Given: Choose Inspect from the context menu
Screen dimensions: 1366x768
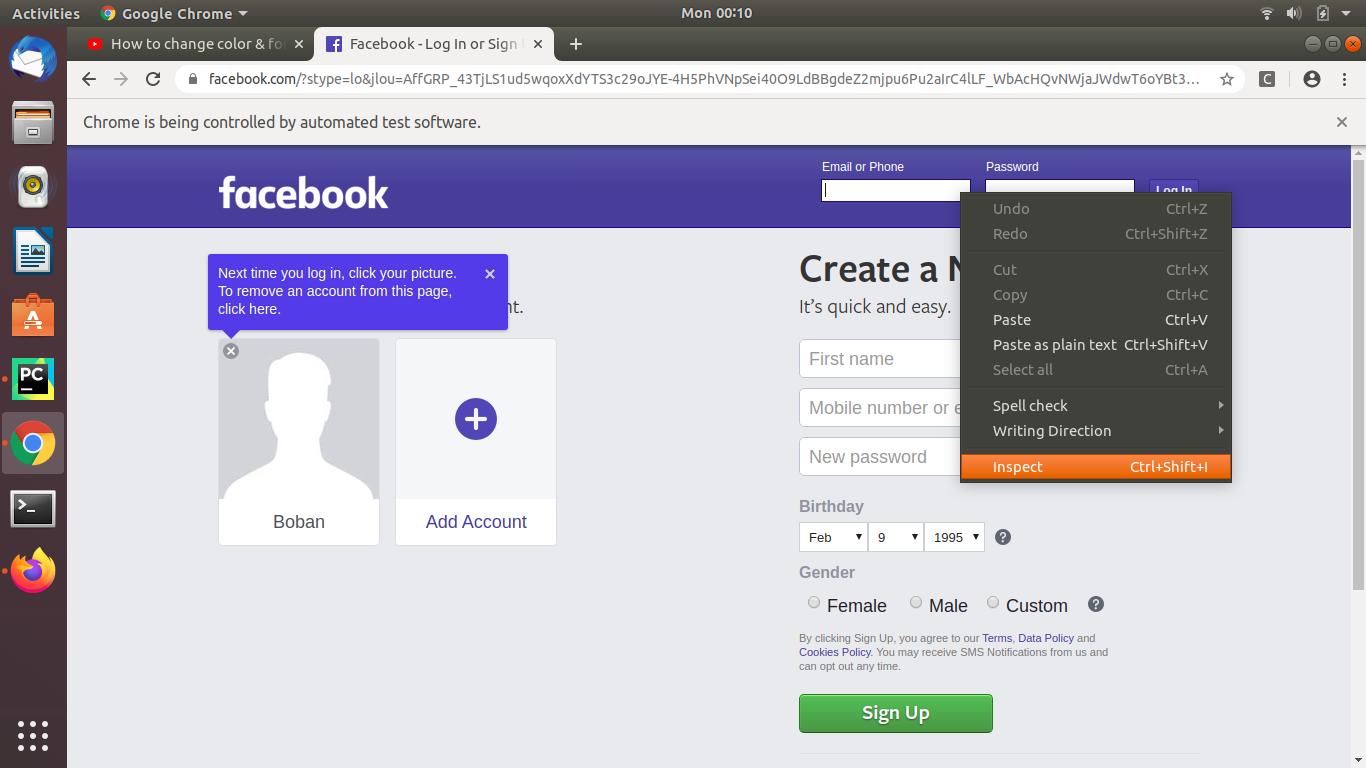Looking at the screenshot, I should tap(1096, 467).
